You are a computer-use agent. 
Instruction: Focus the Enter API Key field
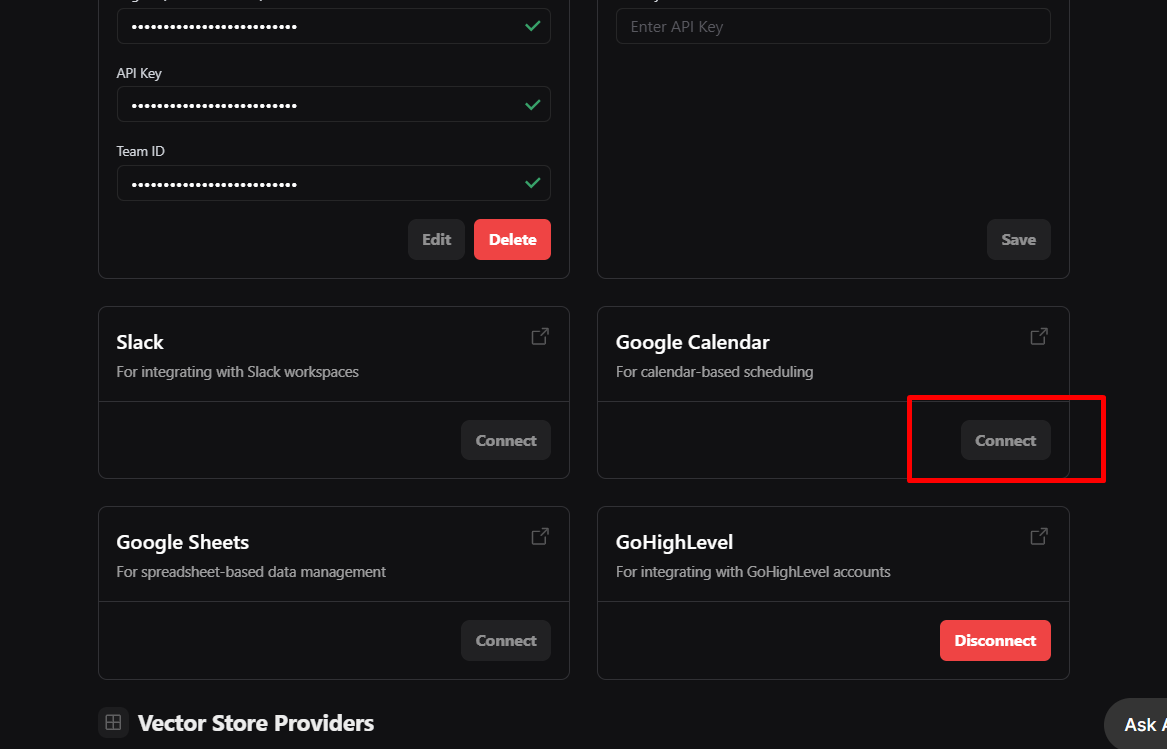point(833,27)
